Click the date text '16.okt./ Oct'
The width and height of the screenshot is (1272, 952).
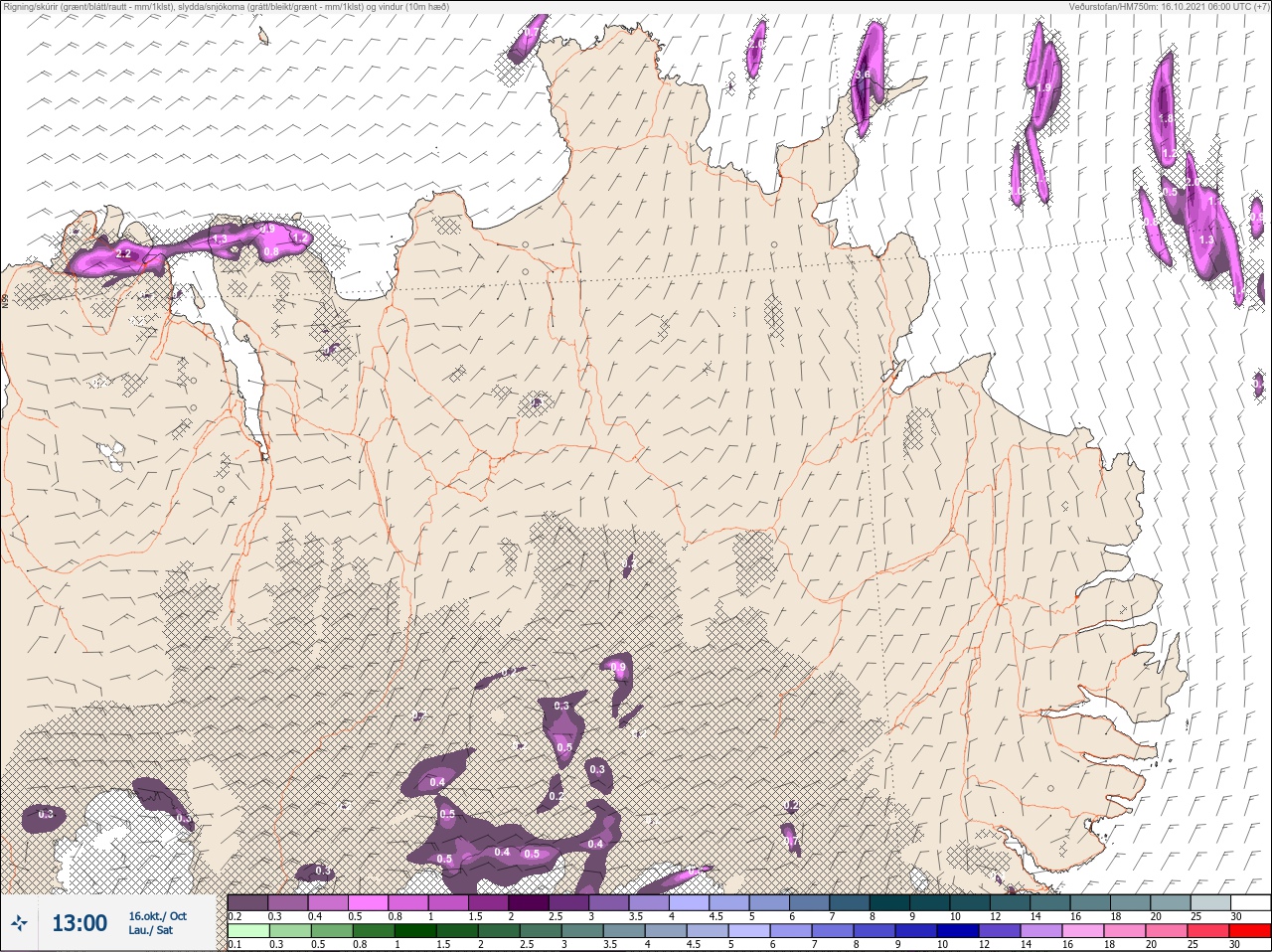click(x=157, y=916)
